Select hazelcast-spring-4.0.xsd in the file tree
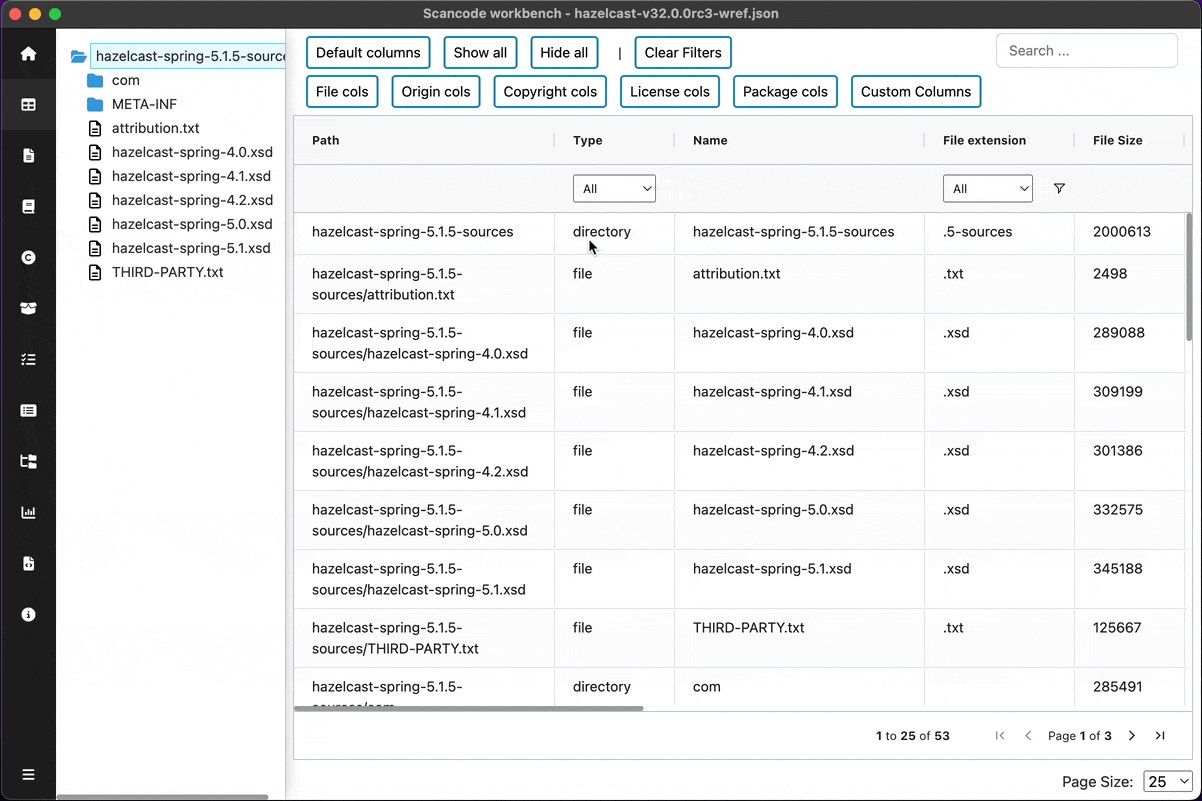This screenshot has height=801, width=1202. [x=192, y=152]
